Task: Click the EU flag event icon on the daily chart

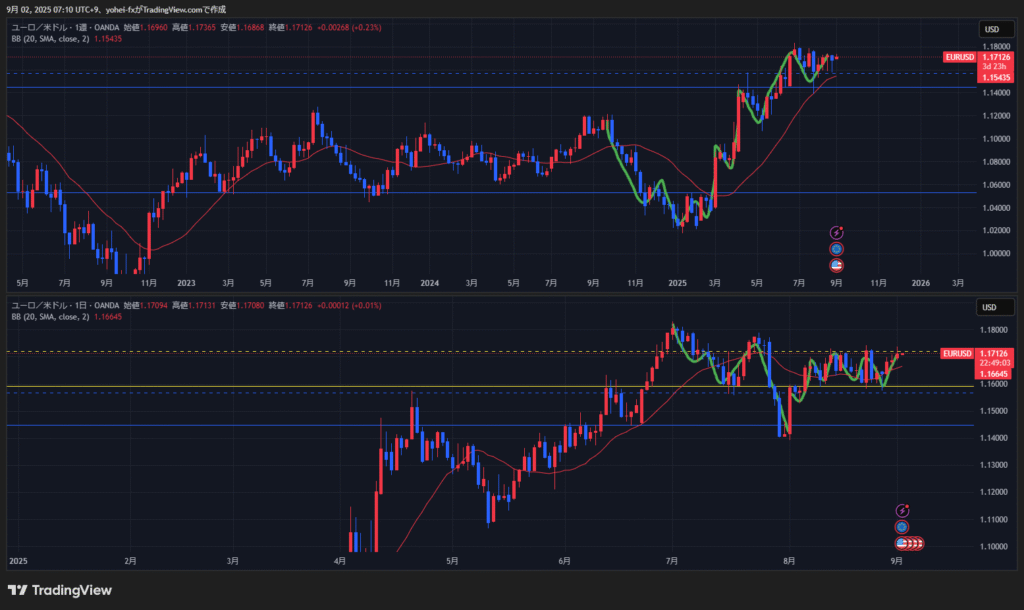Action: coord(902,527)
